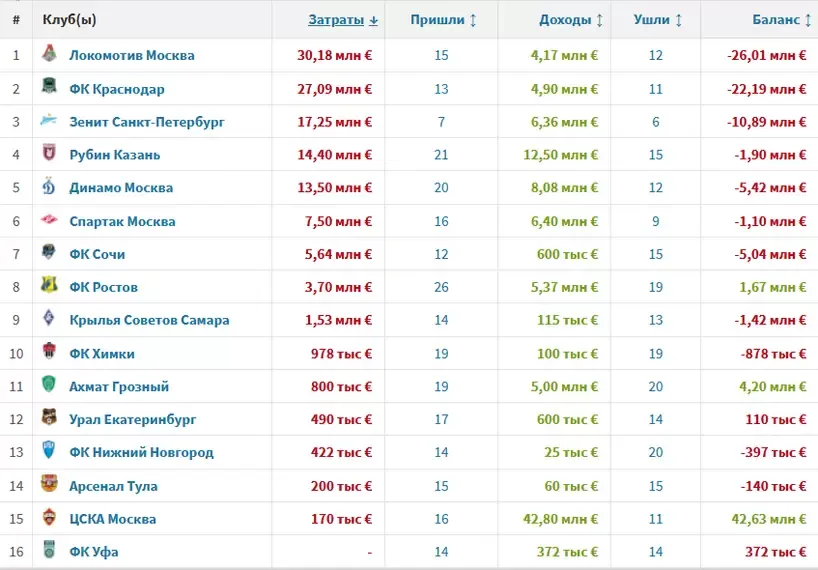Open the ФК Ростов club link
Screen dimensions: 818x570
(x=104, y=287)
